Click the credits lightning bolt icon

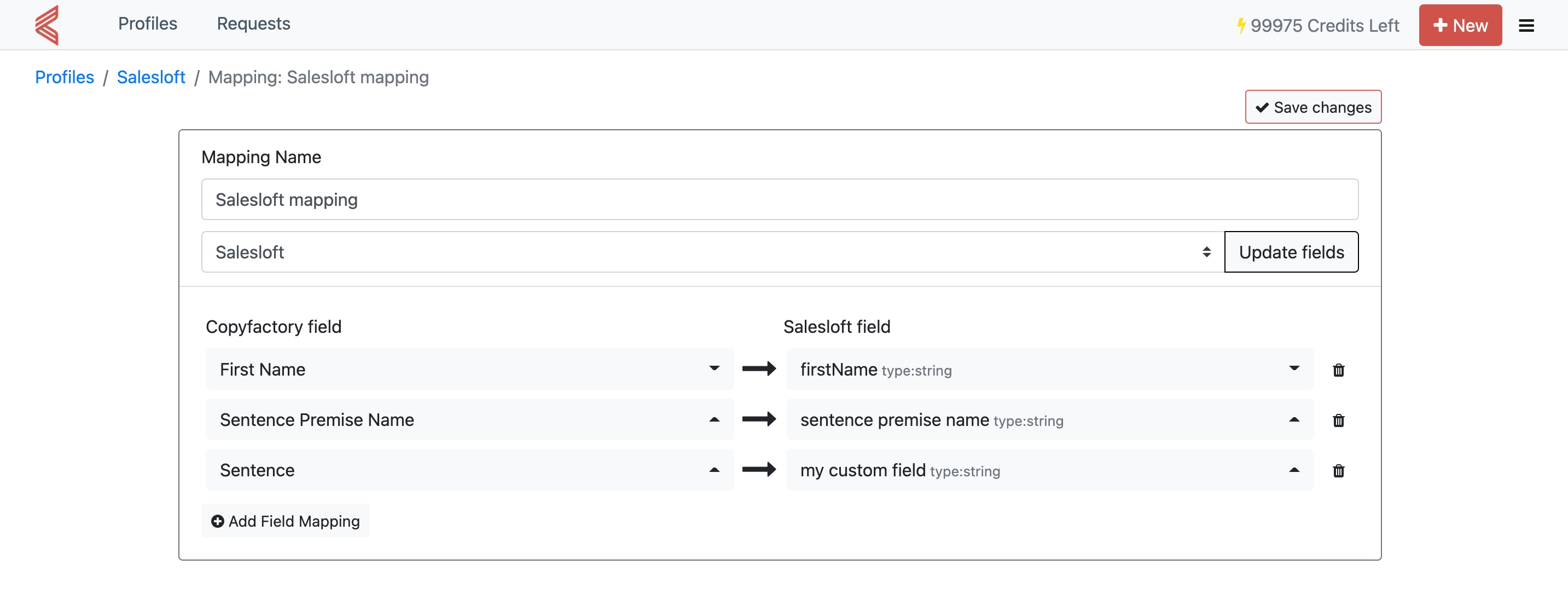click(x=1240, y=26)
